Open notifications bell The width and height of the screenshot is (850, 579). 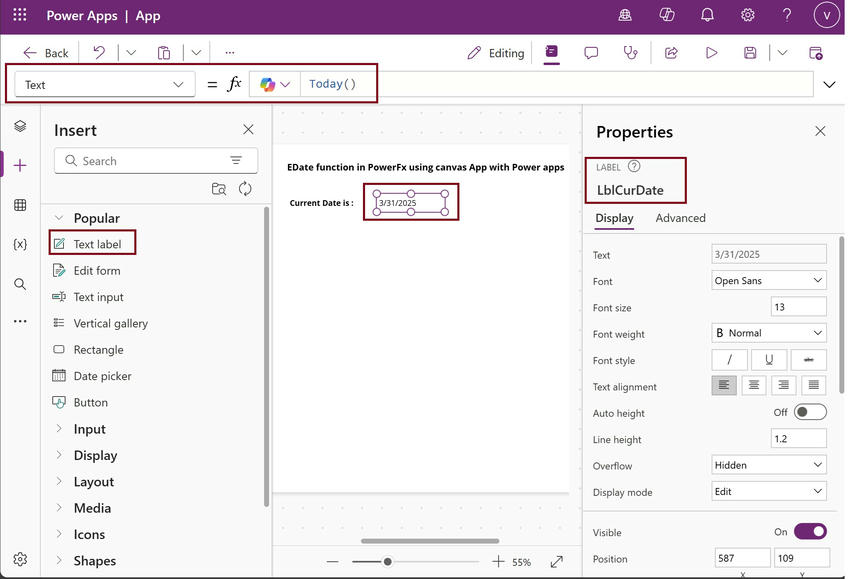[x=707, y=15]
